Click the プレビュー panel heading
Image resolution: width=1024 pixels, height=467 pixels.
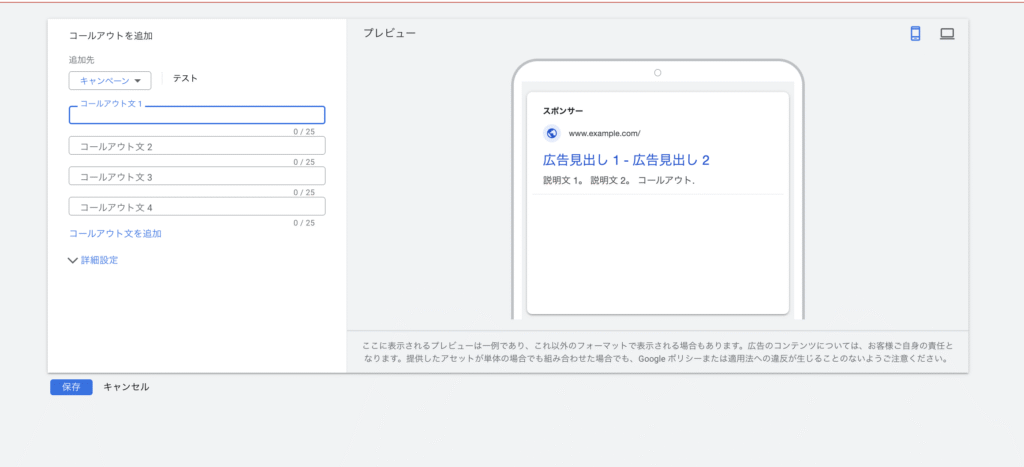[390, 34]
